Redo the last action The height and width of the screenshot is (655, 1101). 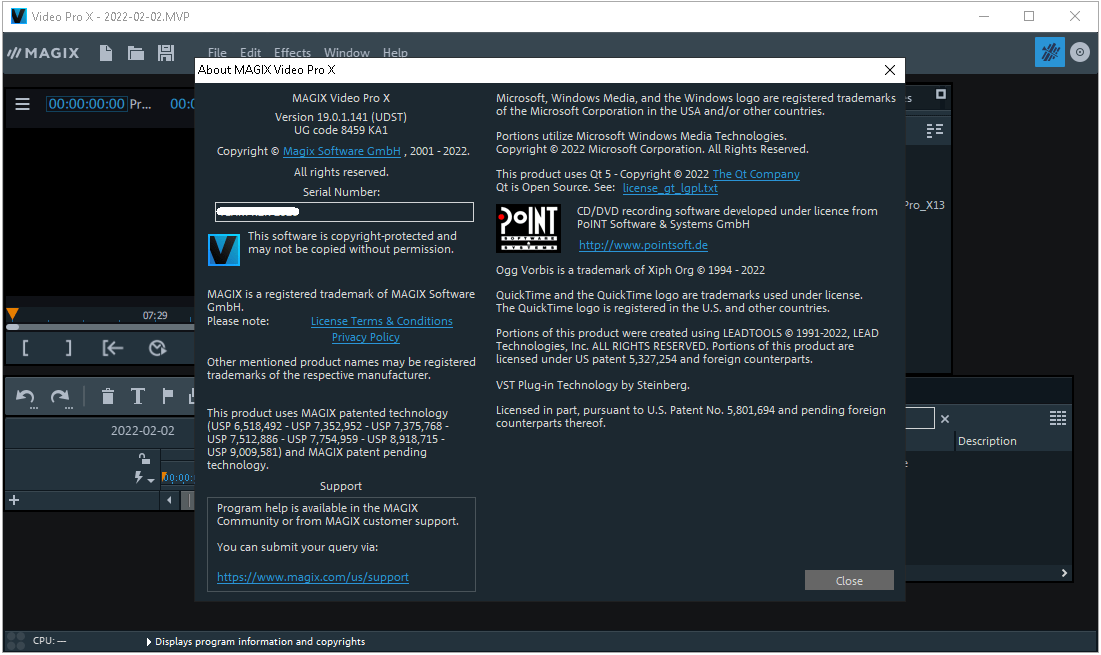60,397
